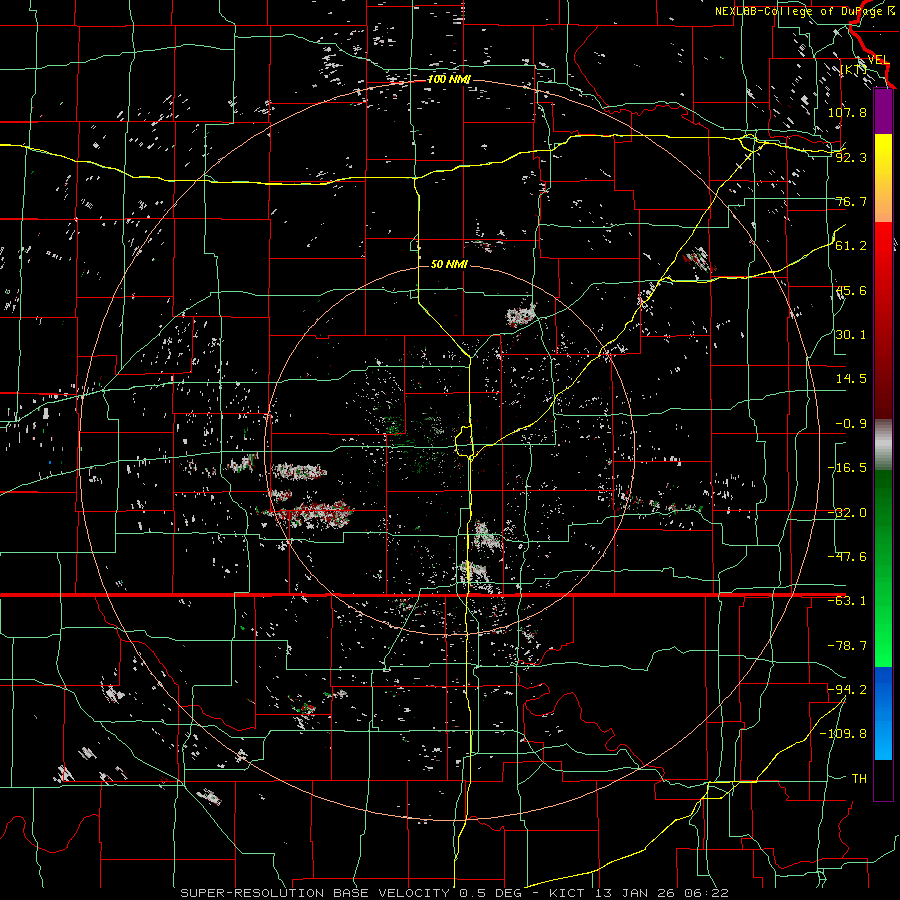Pick the yellow-orange segment of the color bar

pos(883,178)
